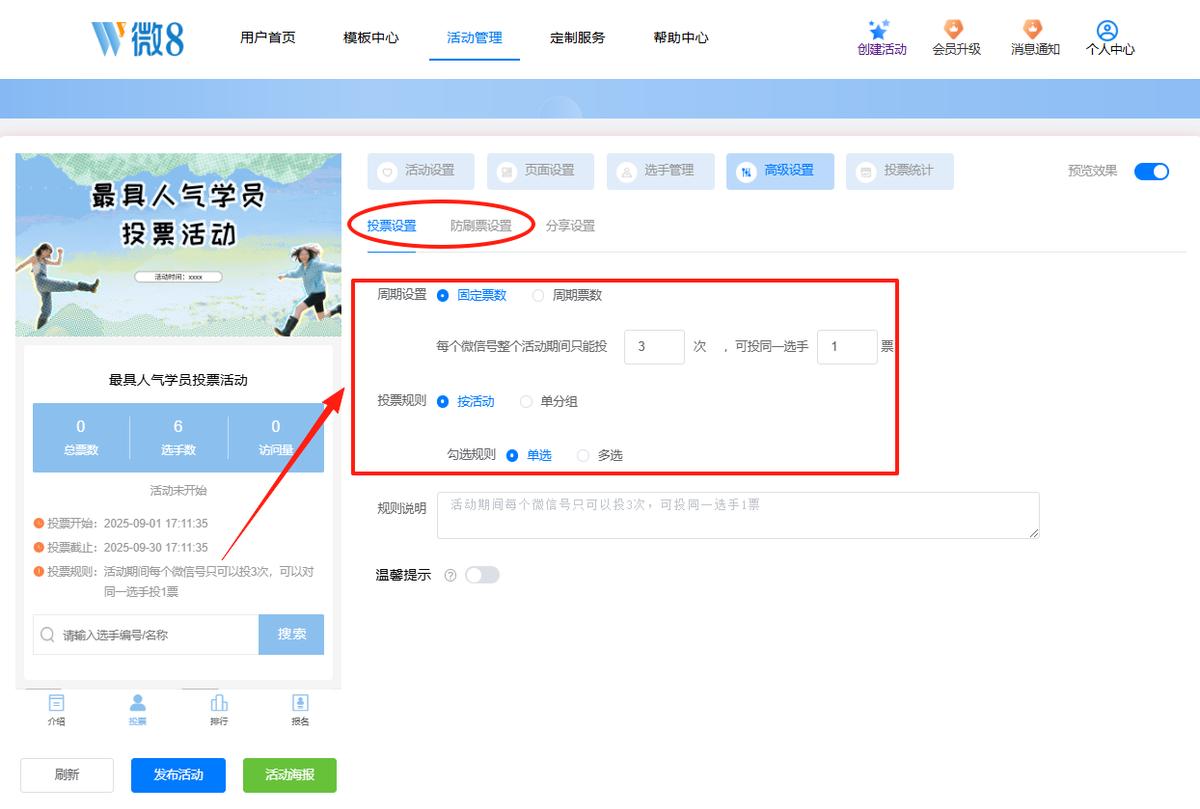Open 创建活动 star icon
Image resolution: width=1200 pixels, height=809 pixels.
(880, 29)
